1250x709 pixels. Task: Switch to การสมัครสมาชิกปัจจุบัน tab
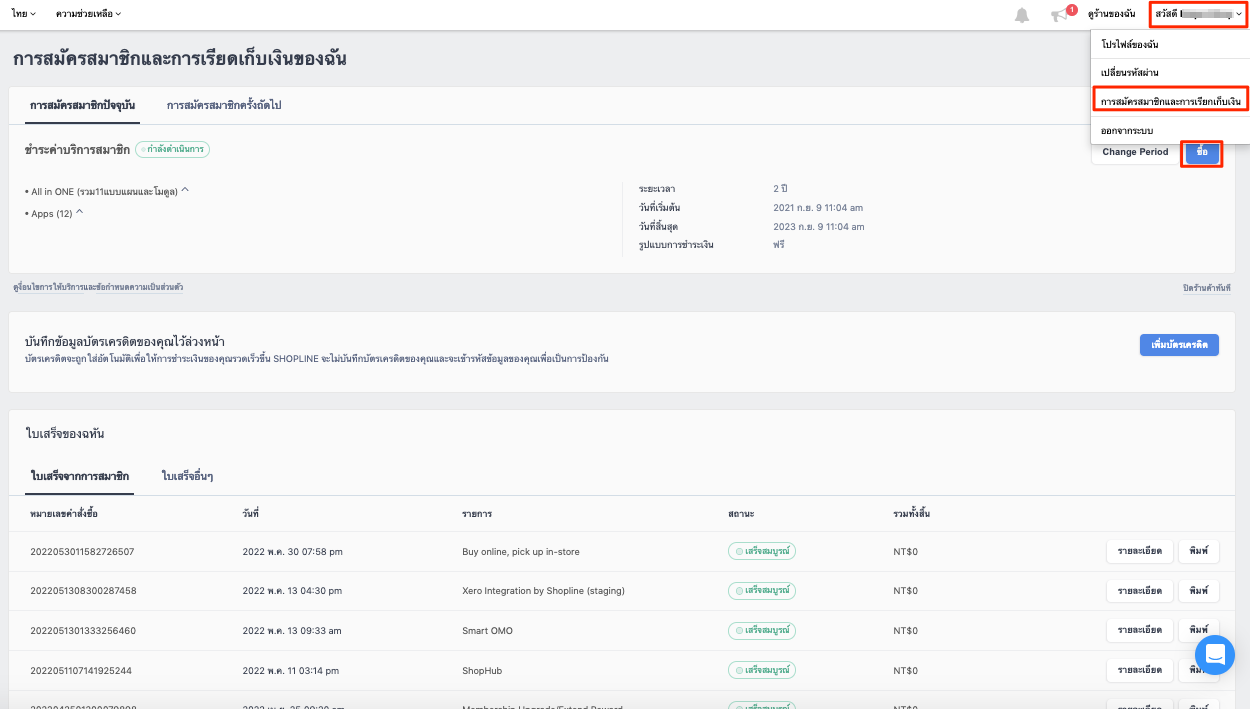click(82, 105)
